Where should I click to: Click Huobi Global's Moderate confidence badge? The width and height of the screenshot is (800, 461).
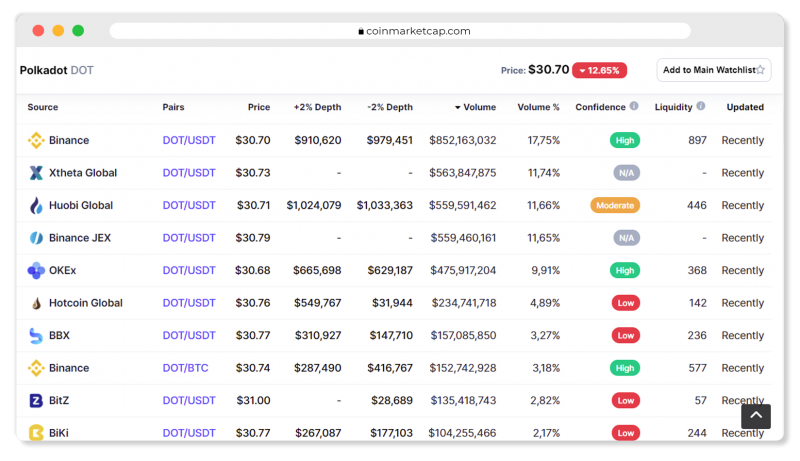[615, 206]
